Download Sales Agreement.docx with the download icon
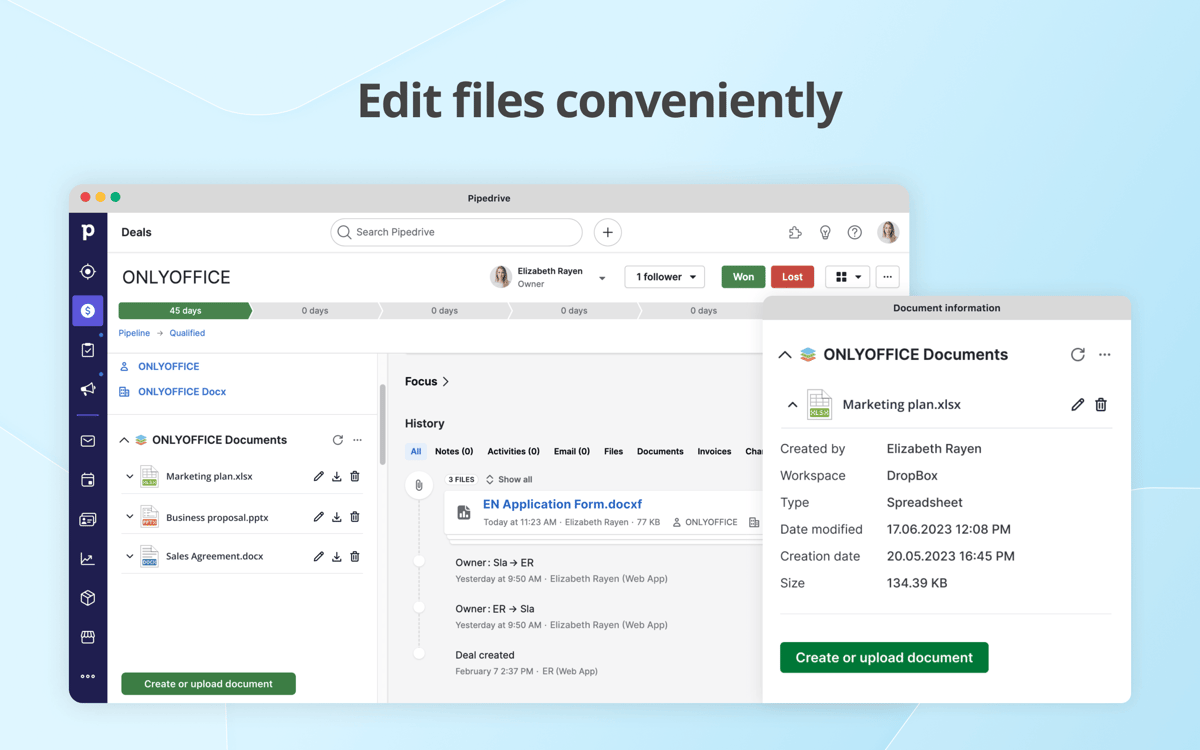This screenshot has height=750, width=1200. (336, 556)
